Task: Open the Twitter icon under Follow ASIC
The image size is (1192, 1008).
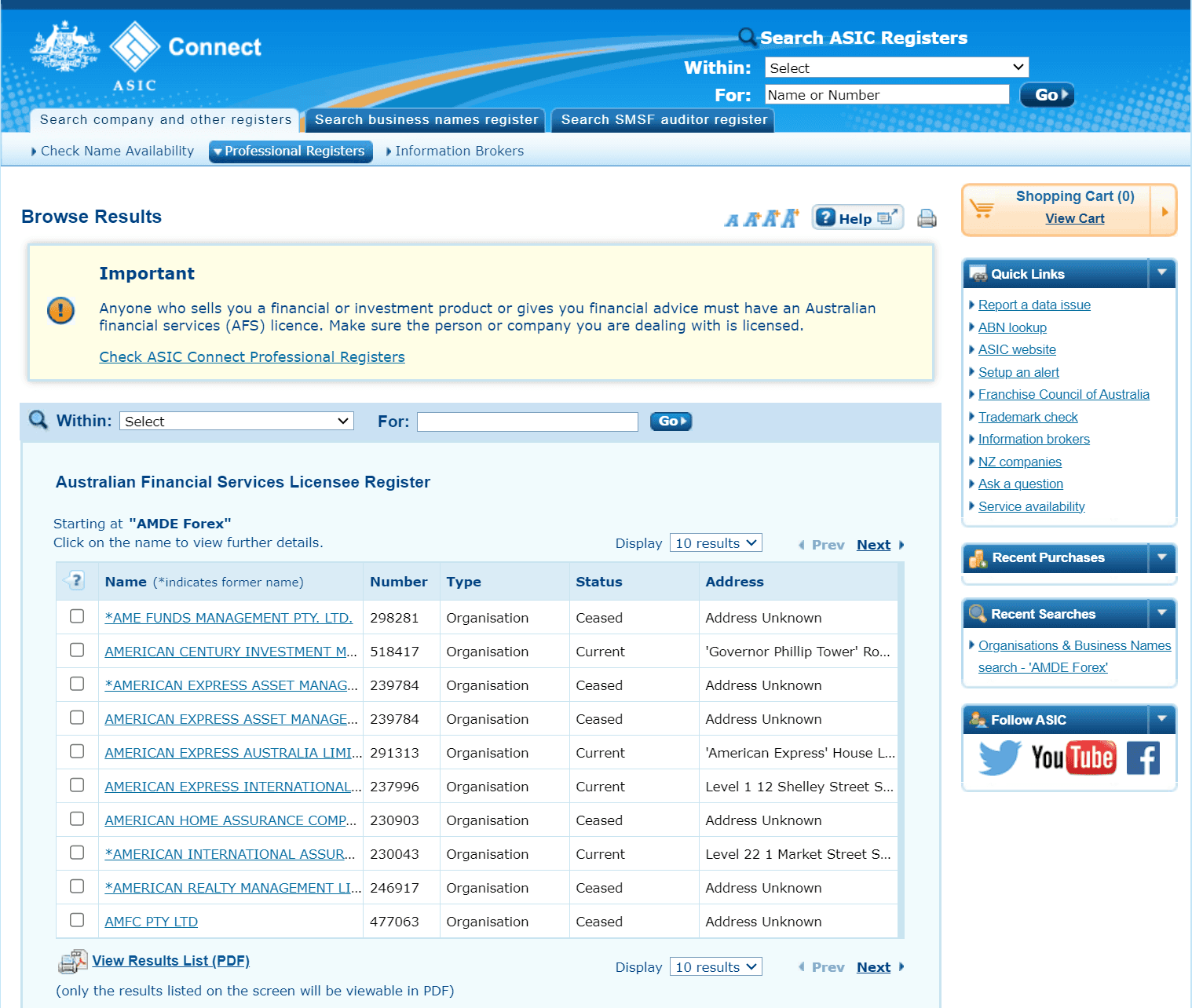Action: coord(999,758)
